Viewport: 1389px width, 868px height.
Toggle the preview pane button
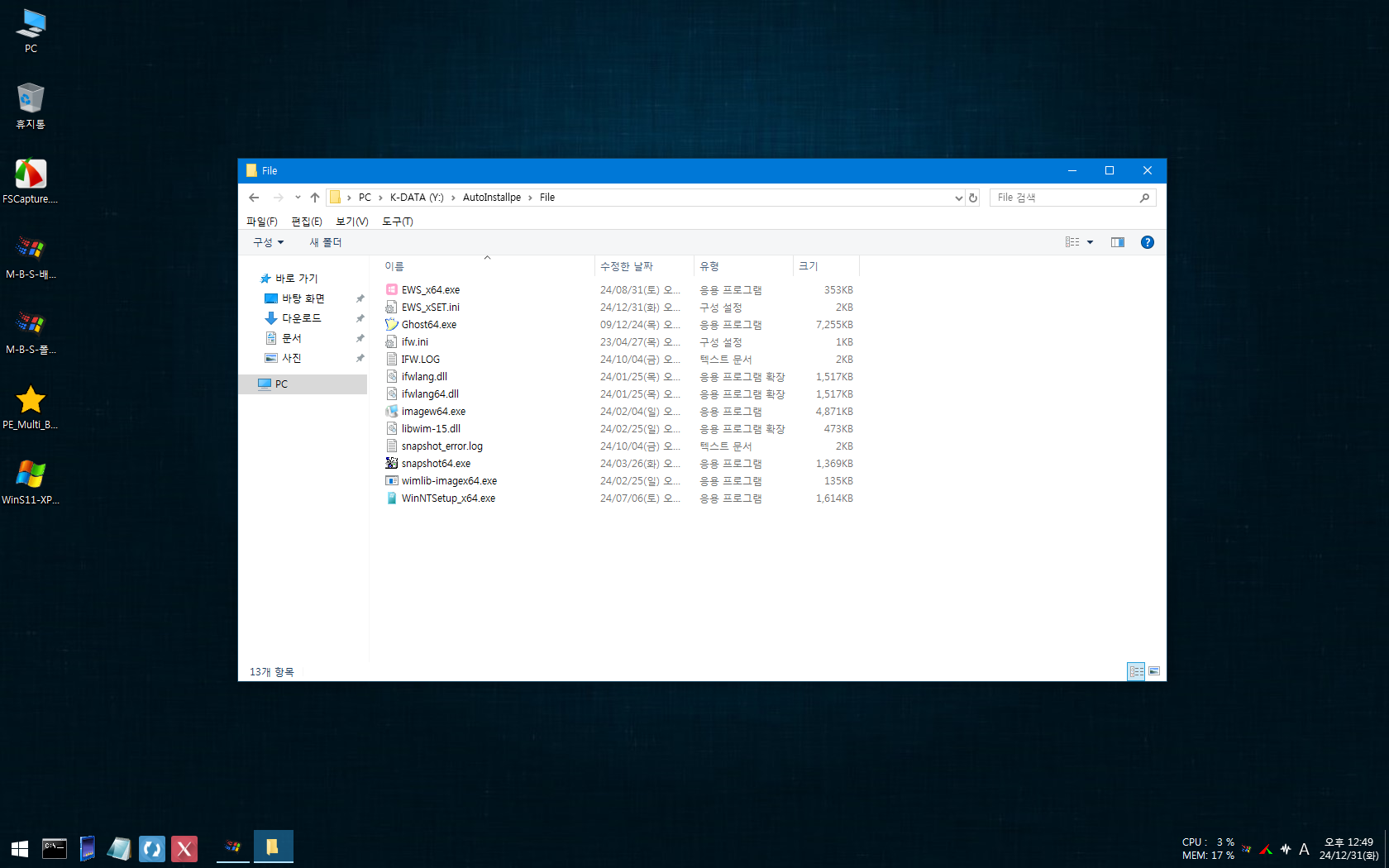[1118, 242]
